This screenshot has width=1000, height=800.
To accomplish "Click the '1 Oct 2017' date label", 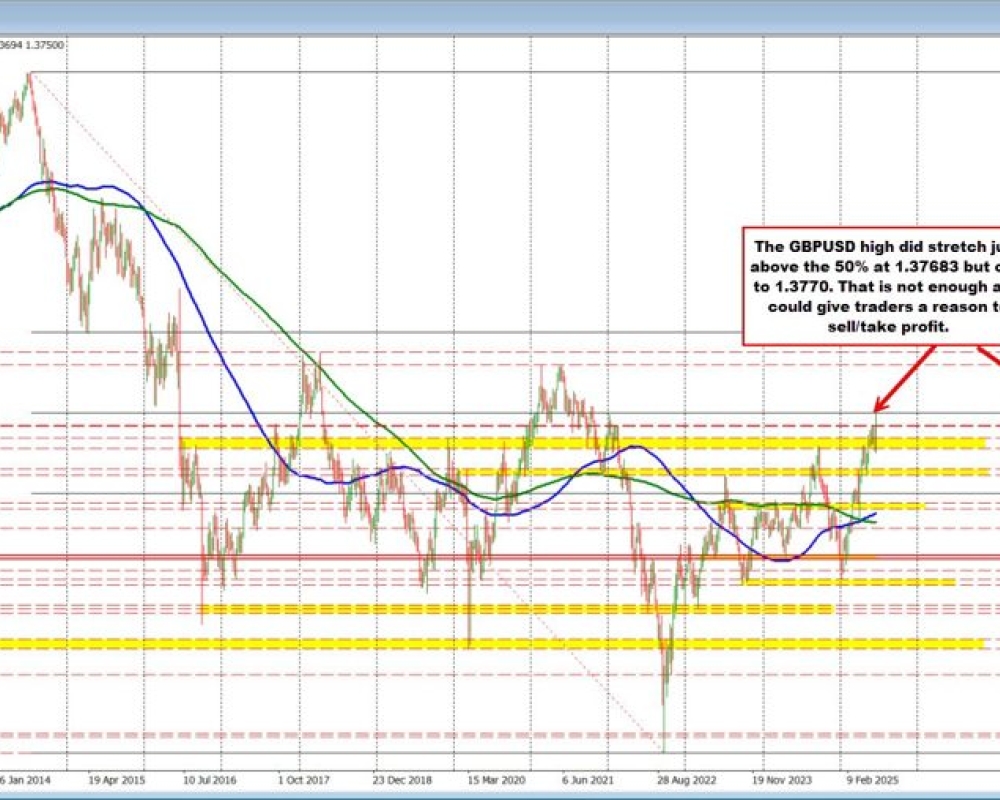I will [x=304, y=780].
